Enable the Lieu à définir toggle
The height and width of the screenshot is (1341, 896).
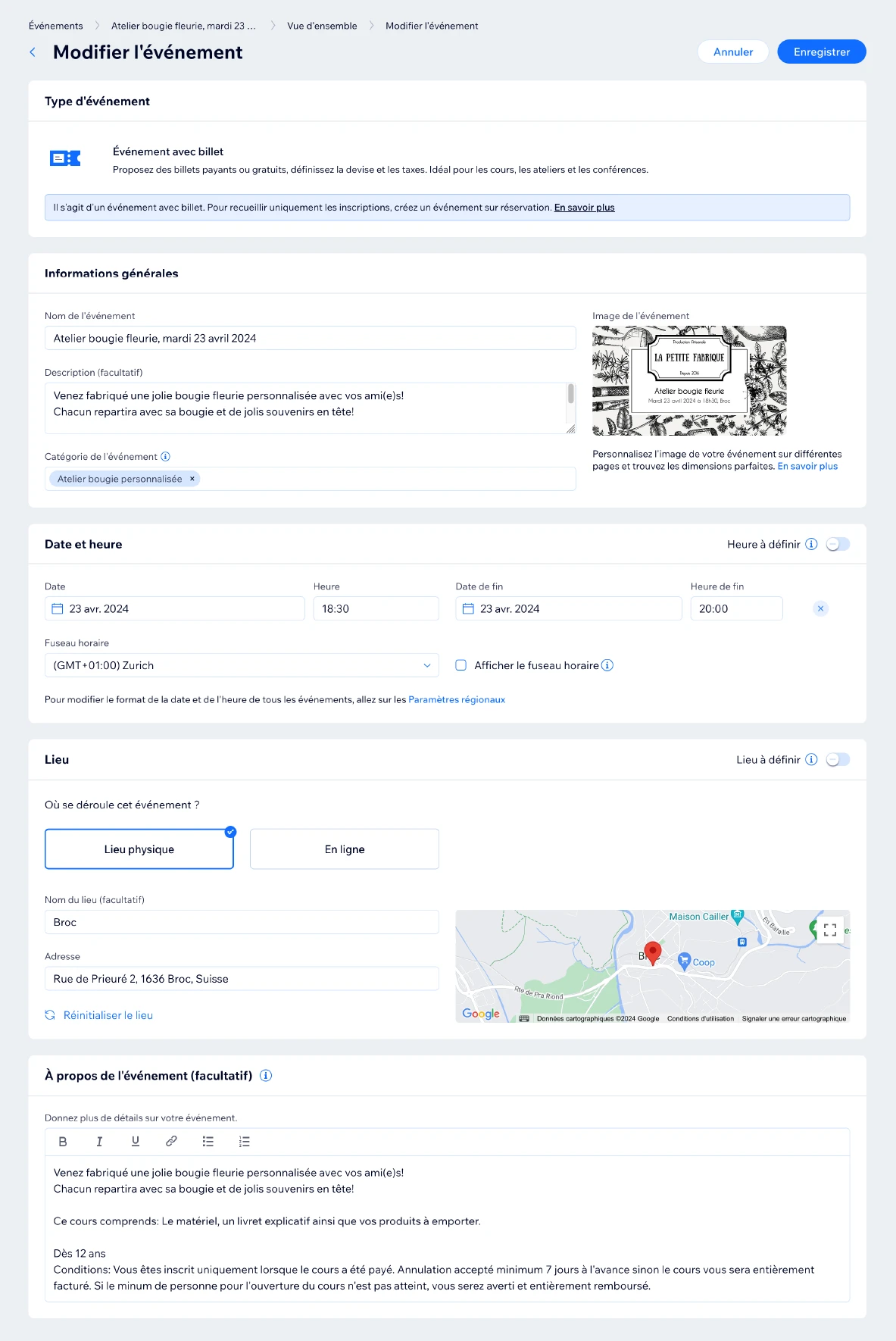point(838,759)
